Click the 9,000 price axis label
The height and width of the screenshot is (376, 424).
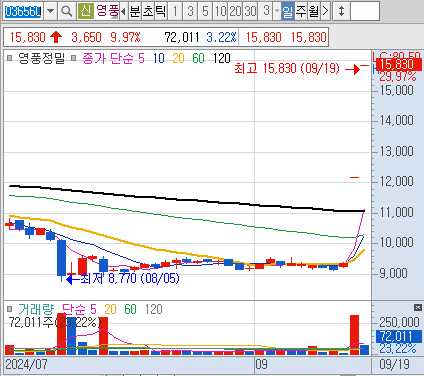394,273
